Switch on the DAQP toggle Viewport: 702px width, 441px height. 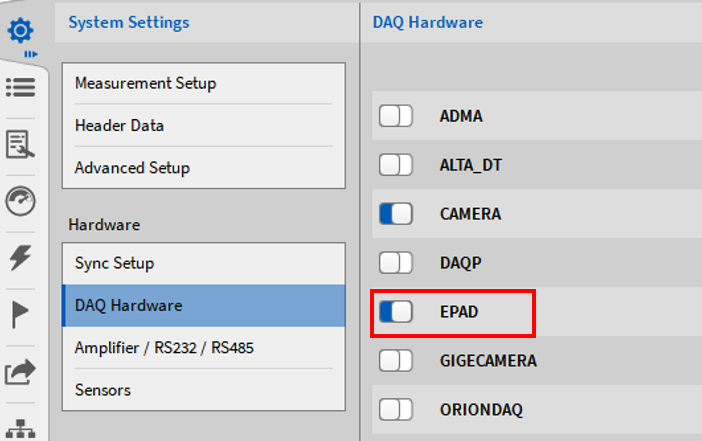click(x=396, y=263)
